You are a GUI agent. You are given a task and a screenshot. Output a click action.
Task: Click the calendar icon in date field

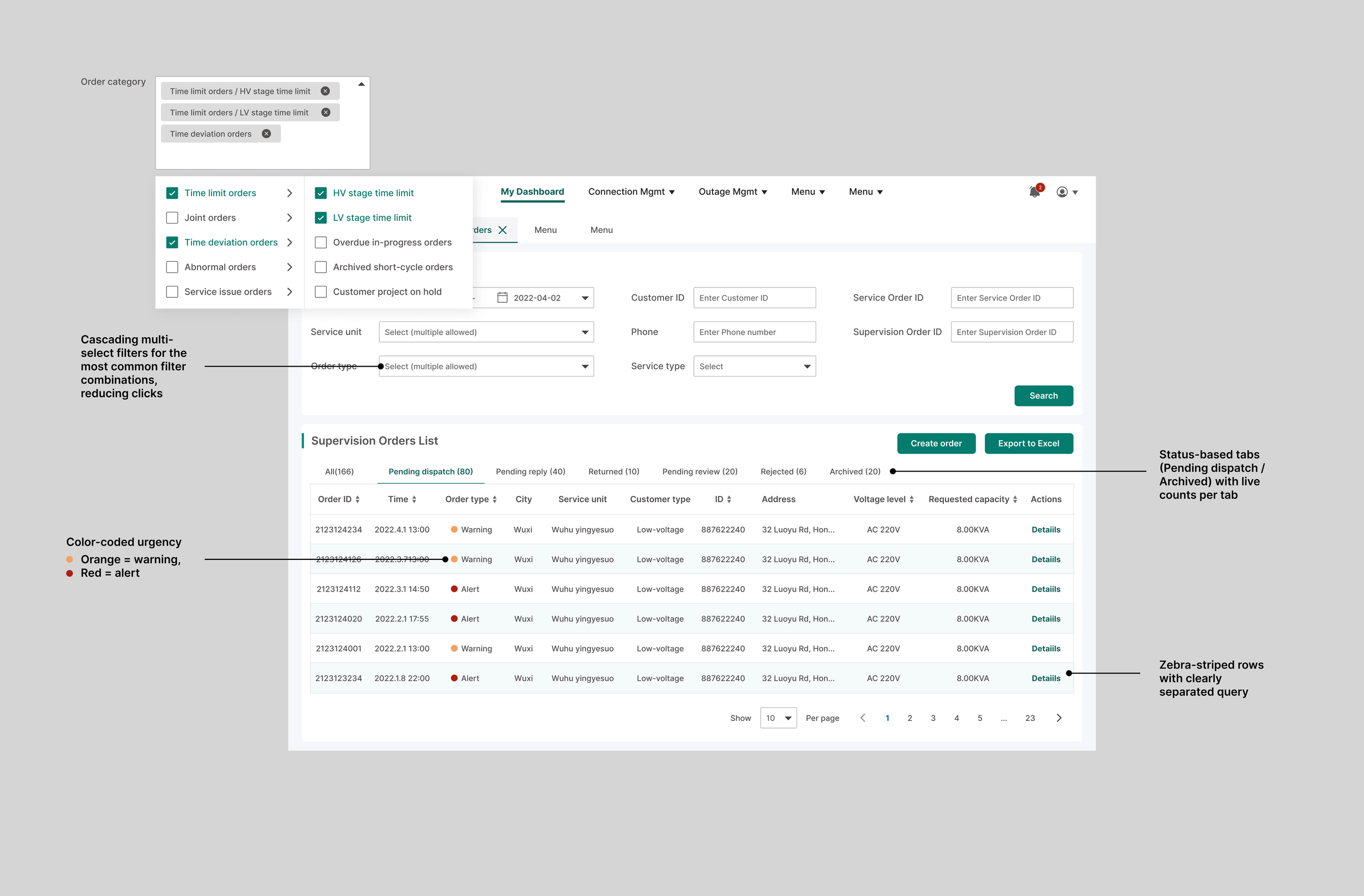[x=502, y=297]
